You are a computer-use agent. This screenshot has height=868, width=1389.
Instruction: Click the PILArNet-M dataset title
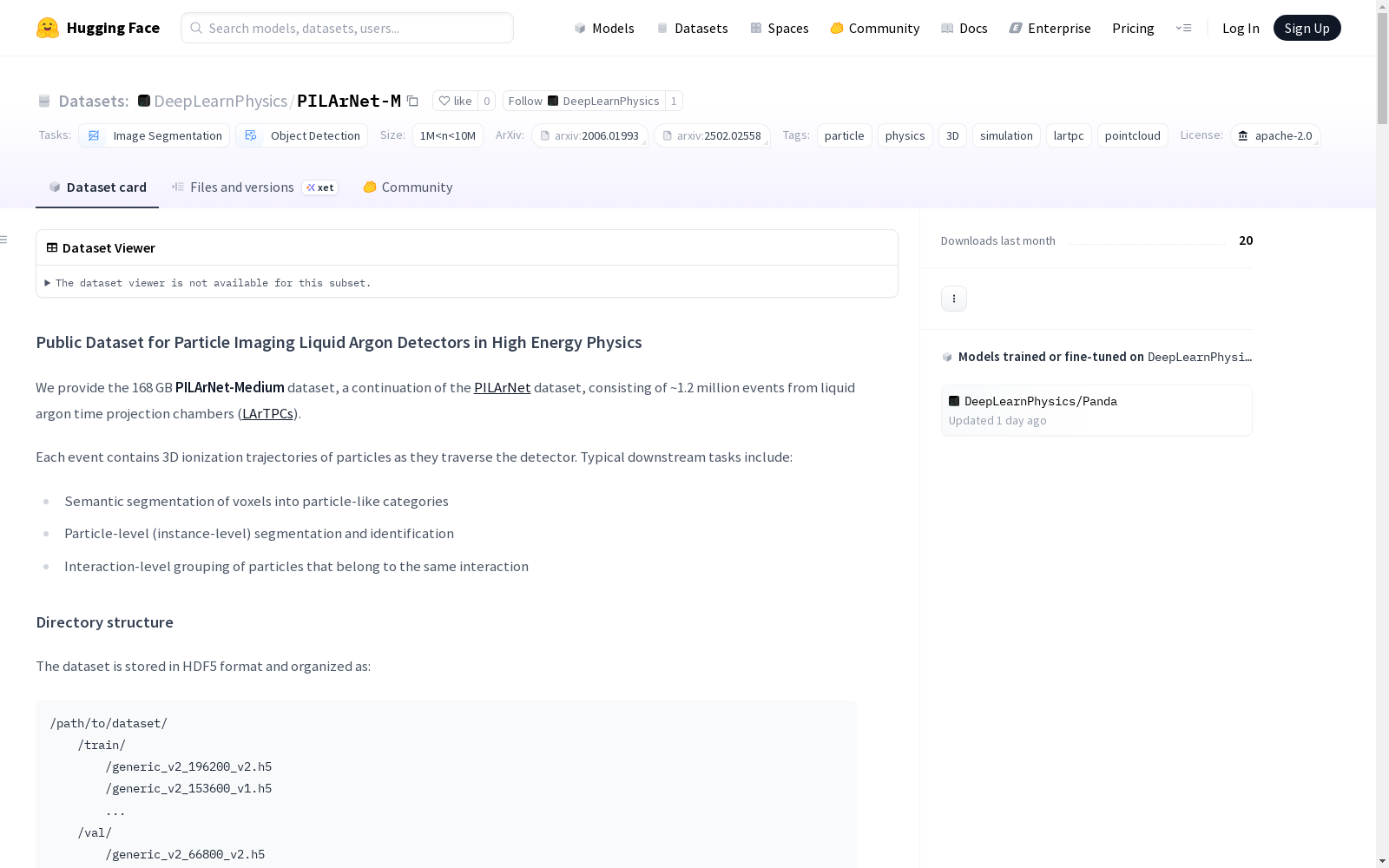tap(349, 101)
